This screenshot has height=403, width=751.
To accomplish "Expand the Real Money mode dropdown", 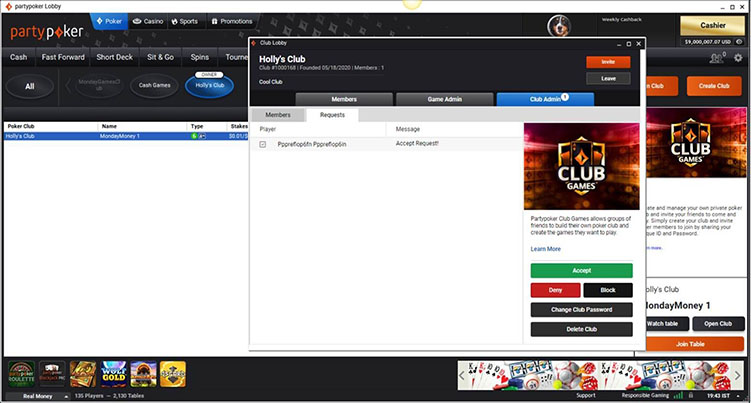I will [37, 396].
